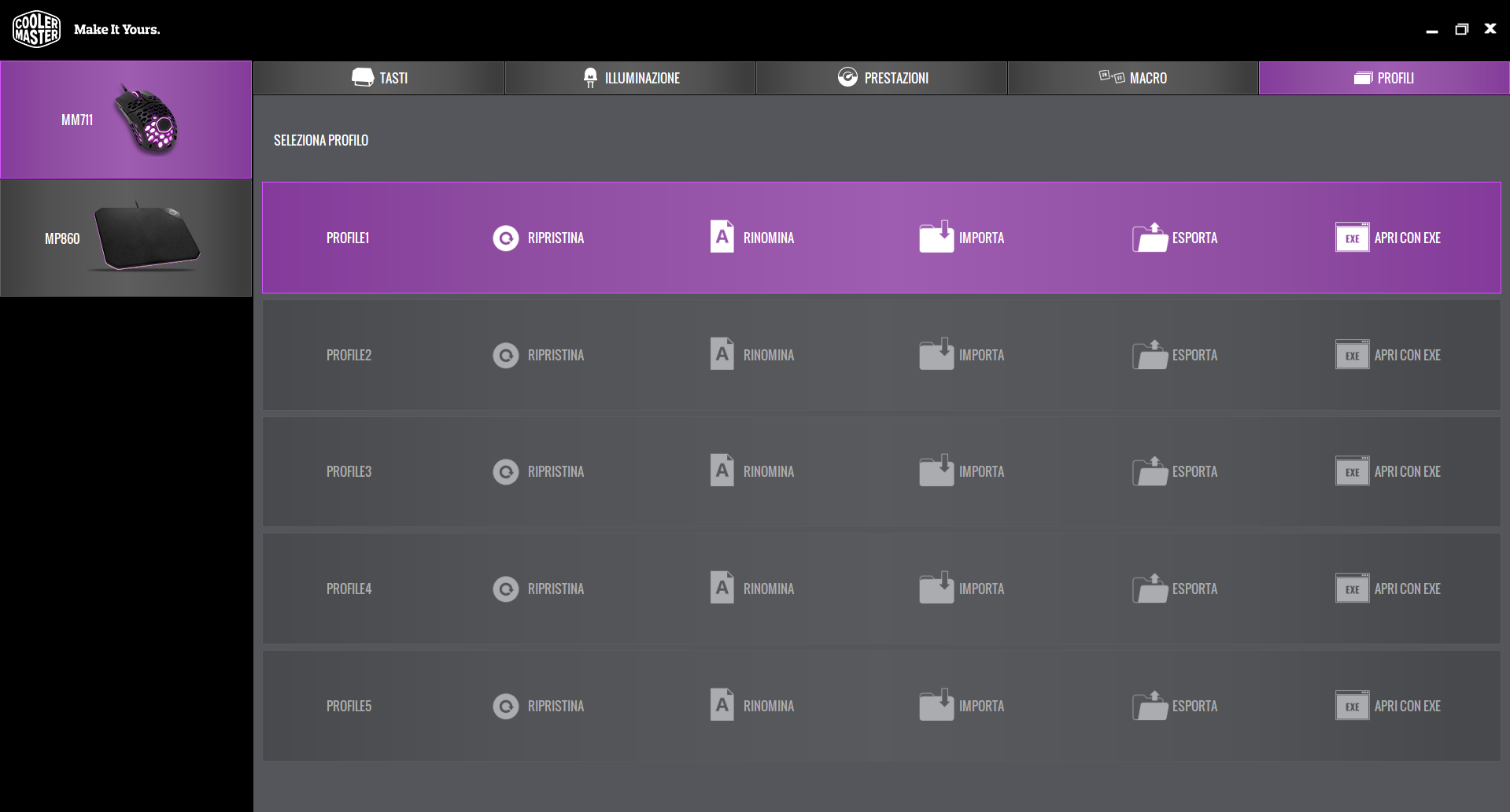Screen dimensions: 1510x812
Task: Click IMPORTA label for PROFILE2
Action: [981, 355]
